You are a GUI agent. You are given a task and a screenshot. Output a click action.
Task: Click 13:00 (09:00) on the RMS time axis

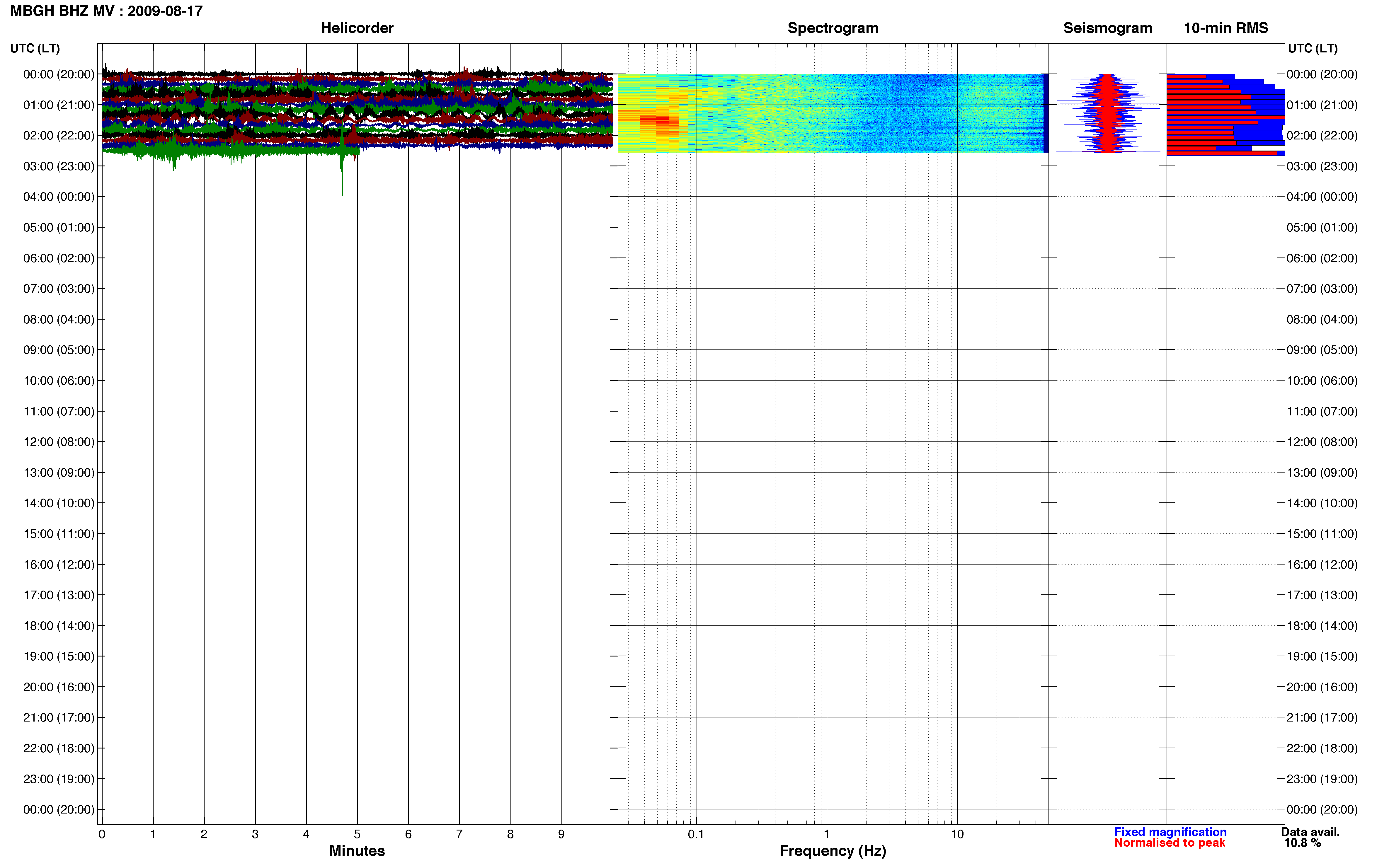tap(1322, 473)
